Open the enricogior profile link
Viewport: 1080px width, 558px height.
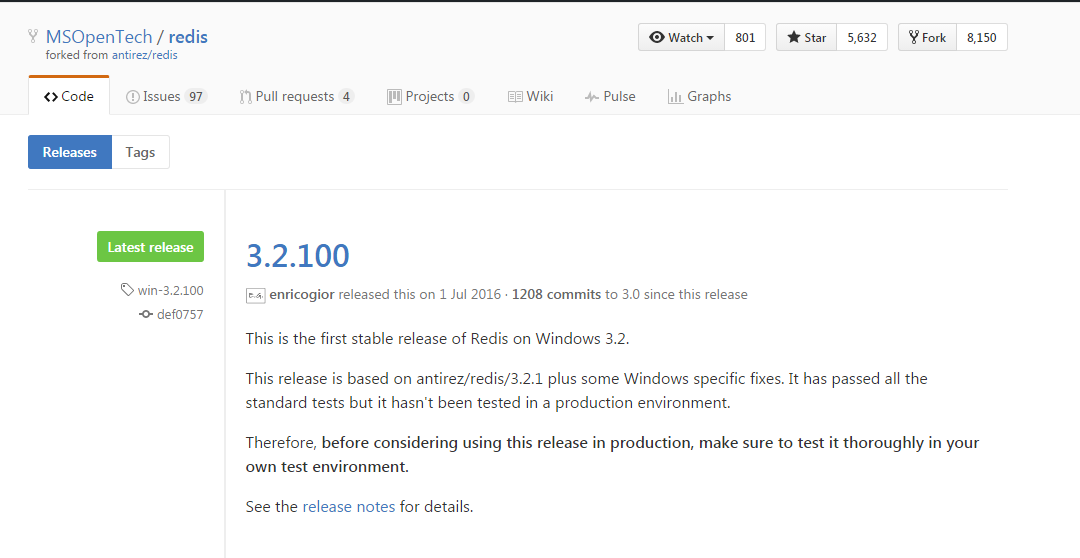point(302,294)
